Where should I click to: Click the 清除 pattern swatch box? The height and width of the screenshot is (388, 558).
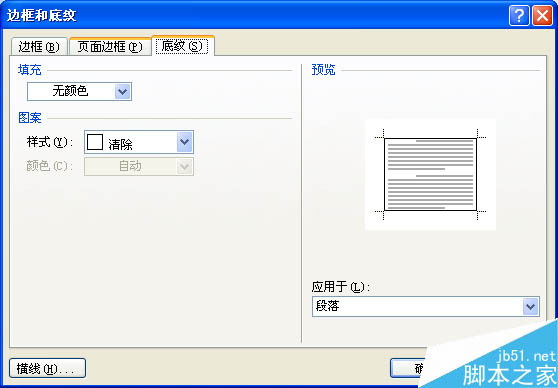pos(95,142)
